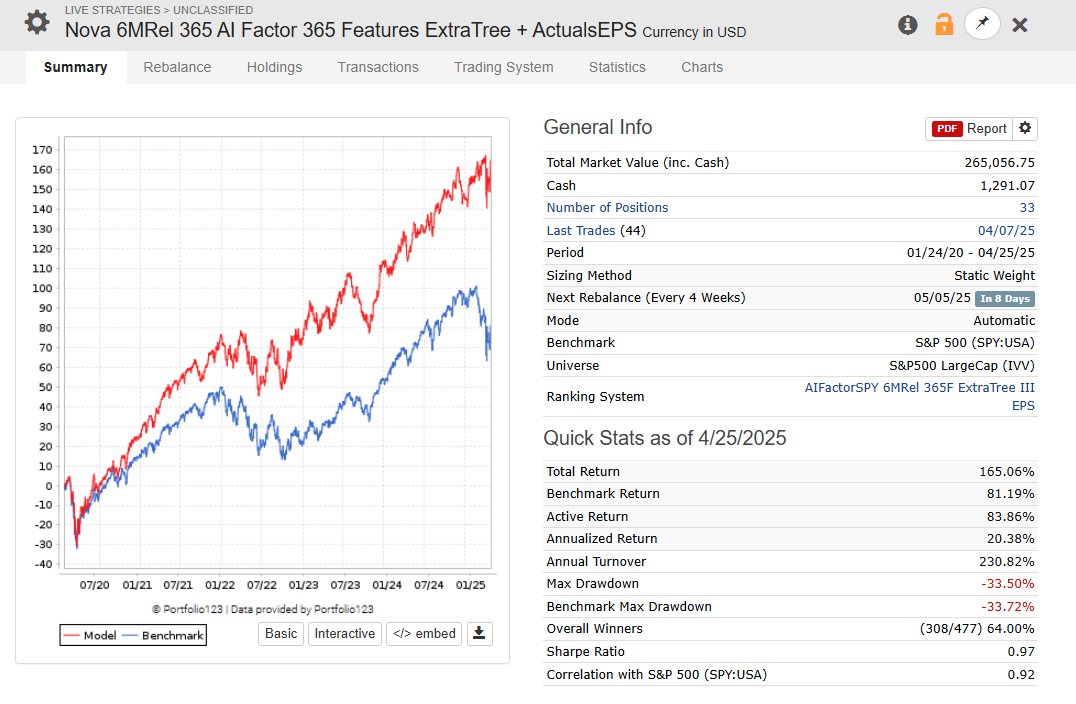Image resolution: width=1076 pixels, height=704 pixels.
Task: Click the Nova 6MRel strategy title
Action: 351,31
